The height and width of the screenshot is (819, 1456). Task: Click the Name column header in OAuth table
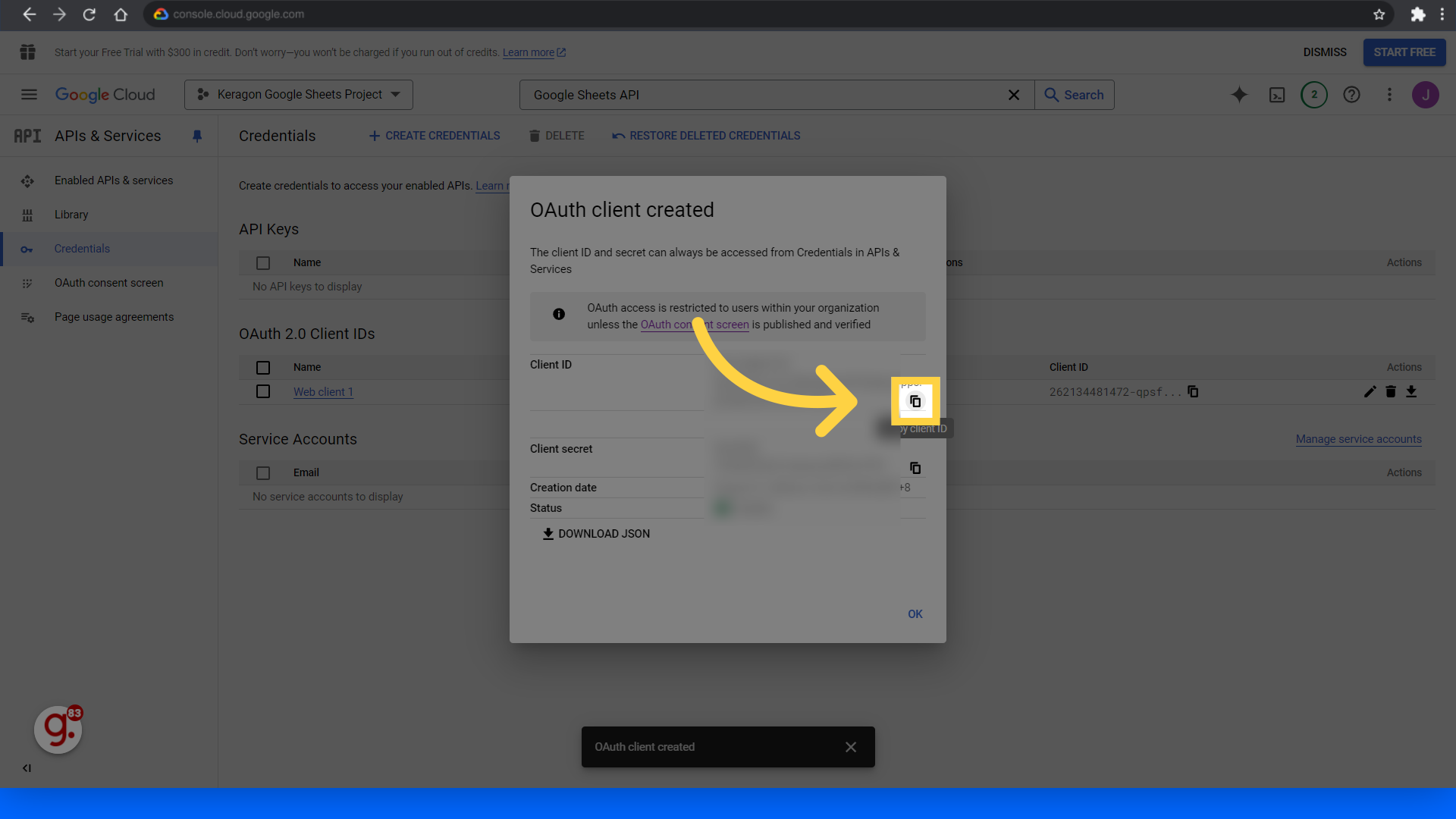[x=307, y=367]
